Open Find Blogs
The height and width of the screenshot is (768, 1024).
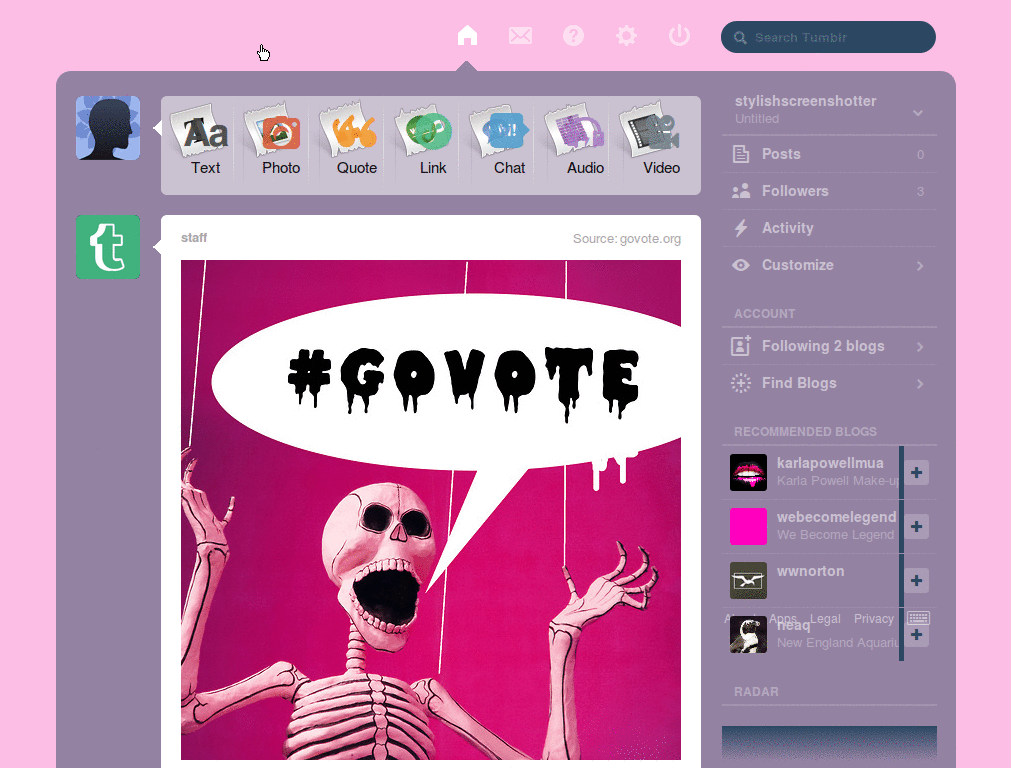click(x=829, y=383)
